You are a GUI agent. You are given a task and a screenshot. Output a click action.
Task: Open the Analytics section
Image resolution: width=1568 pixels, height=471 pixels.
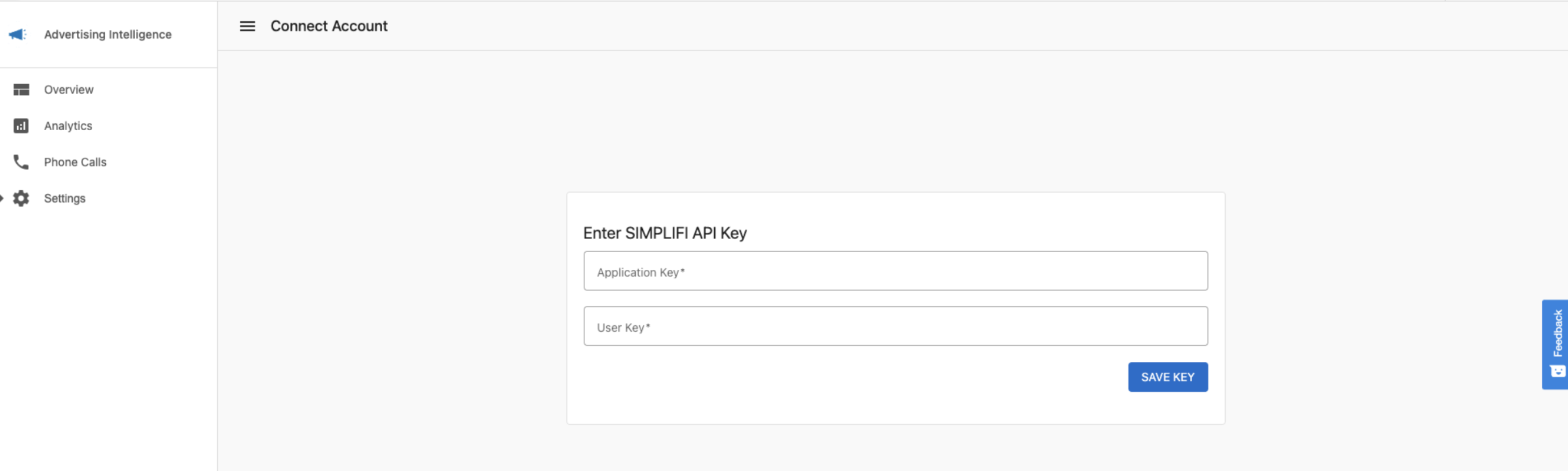(68, 125)
